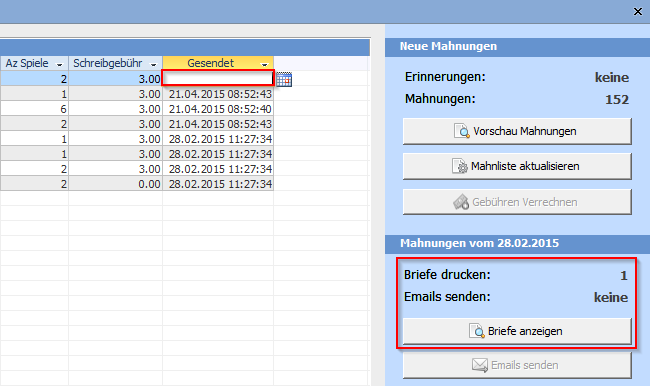The height and width of the screenshot is (386, 650).
Task: Click the empty Gesendet date input field
Action: (218, 78)
